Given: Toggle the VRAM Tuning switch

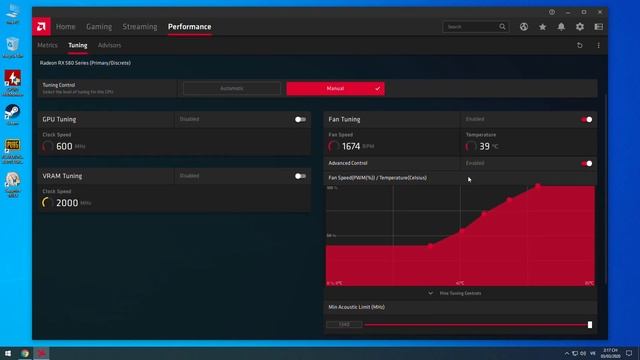Looking at the screenshot, I should pos(300,176).
